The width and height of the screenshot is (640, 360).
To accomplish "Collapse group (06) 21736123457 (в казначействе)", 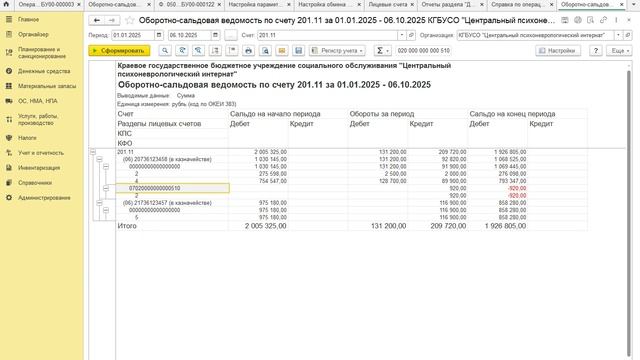I will click(99, 203).
